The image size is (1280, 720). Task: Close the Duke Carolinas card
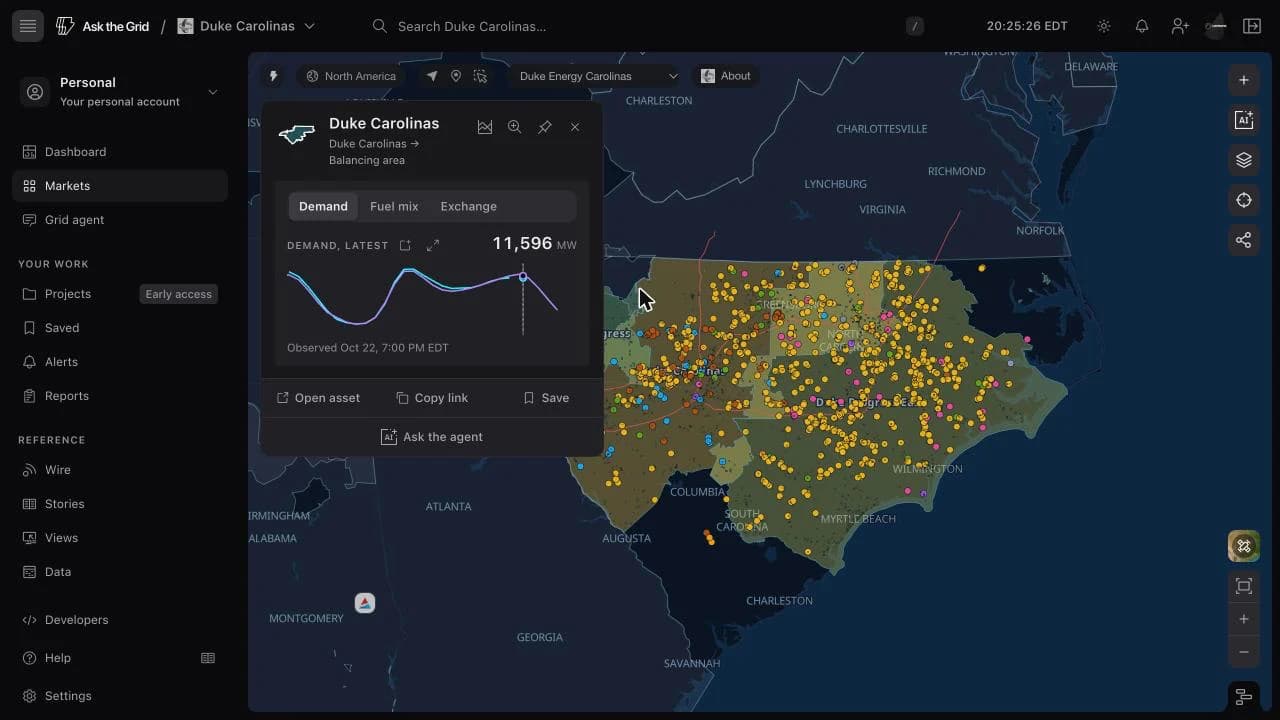pos(575,127)
